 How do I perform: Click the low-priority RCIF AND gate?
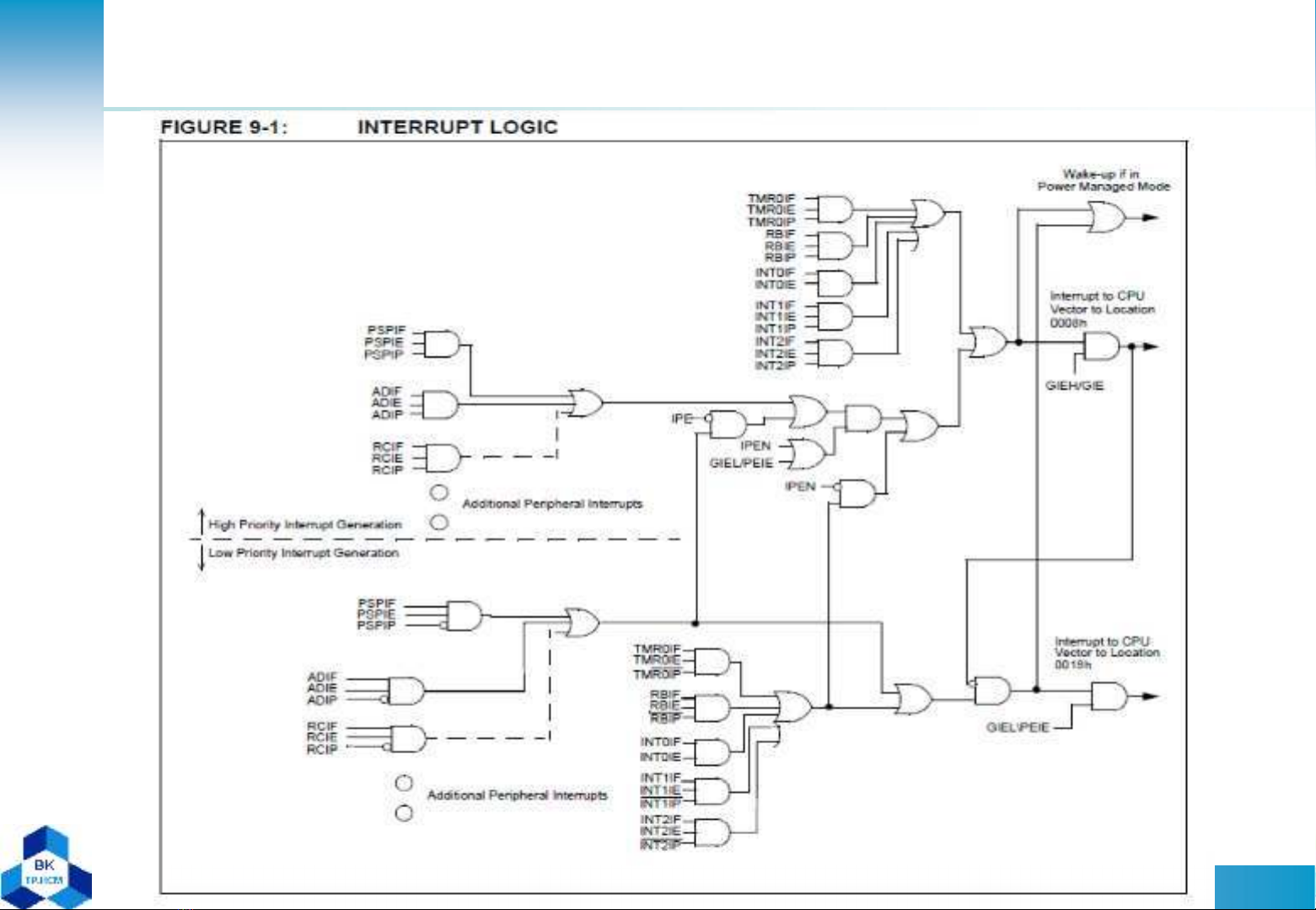[408, 739]
